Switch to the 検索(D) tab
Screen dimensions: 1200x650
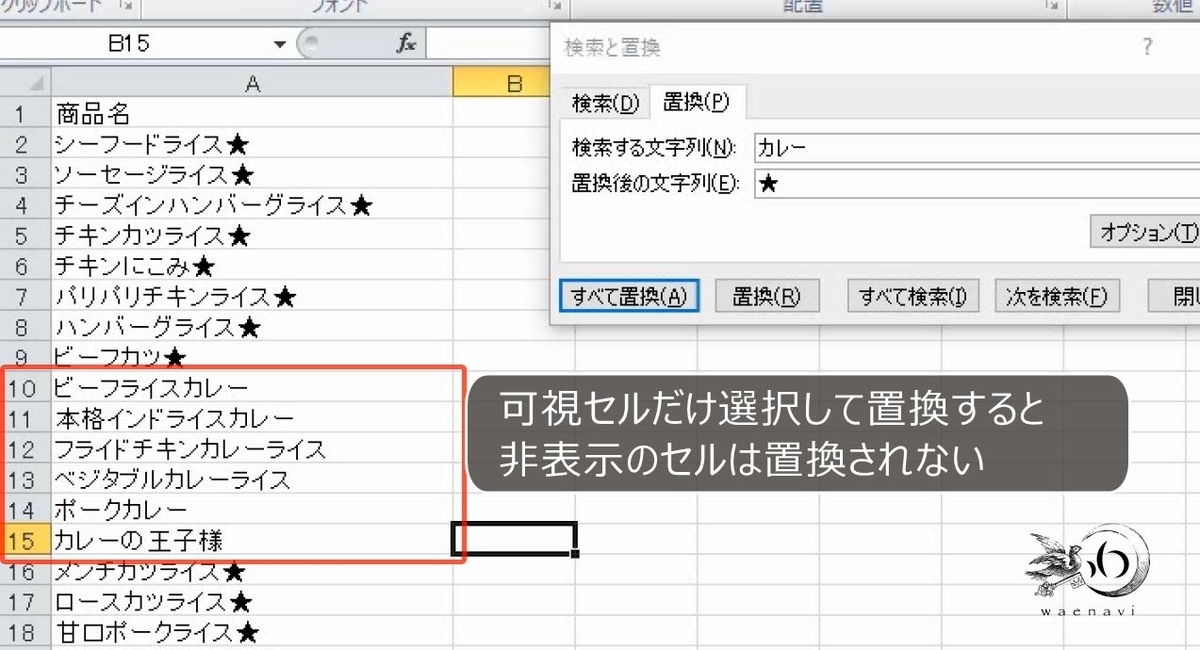(x=604, y=103)
